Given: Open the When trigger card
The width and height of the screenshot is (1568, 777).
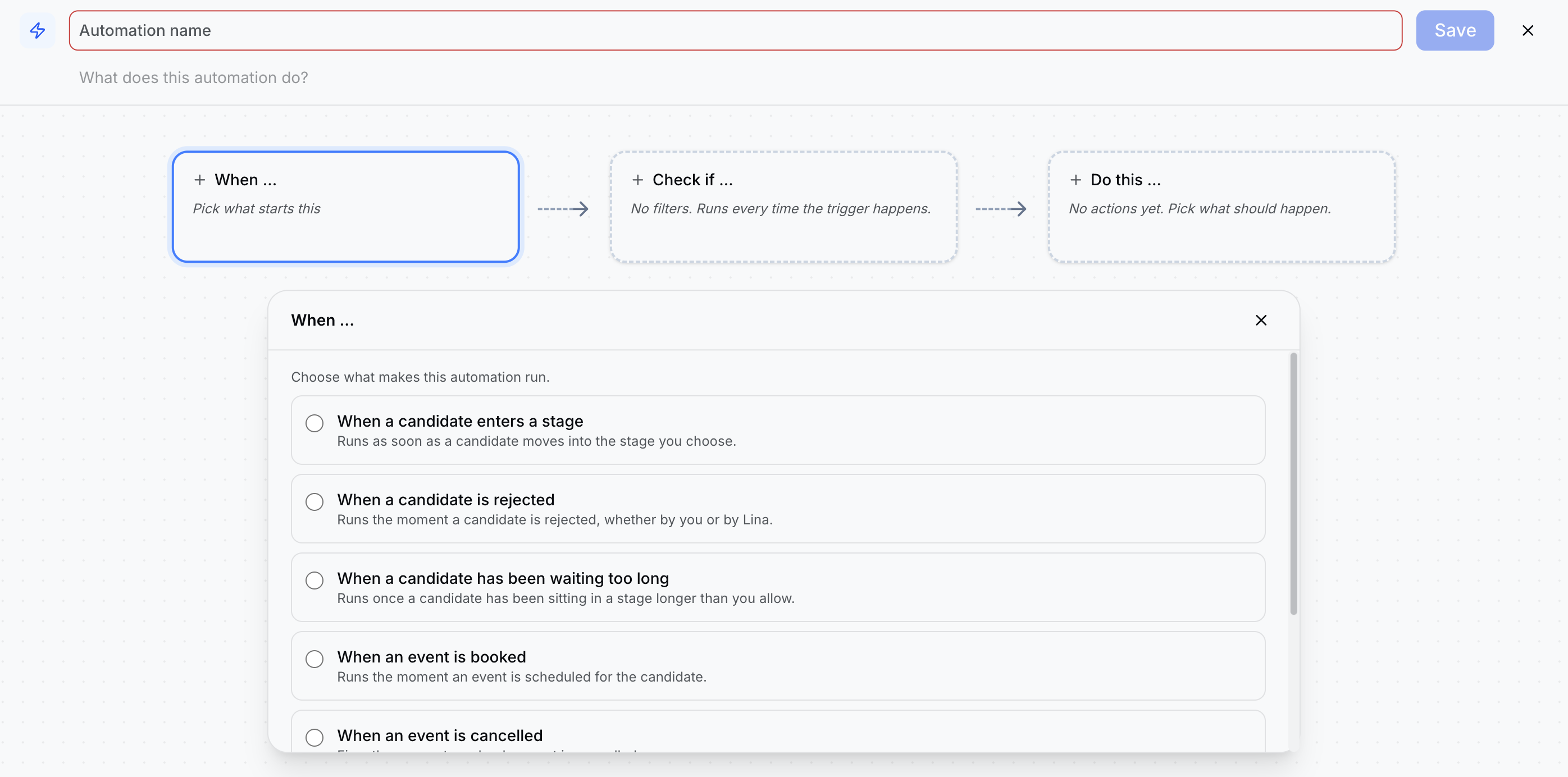Looking at the screenshot, I should tap(346, 207).
